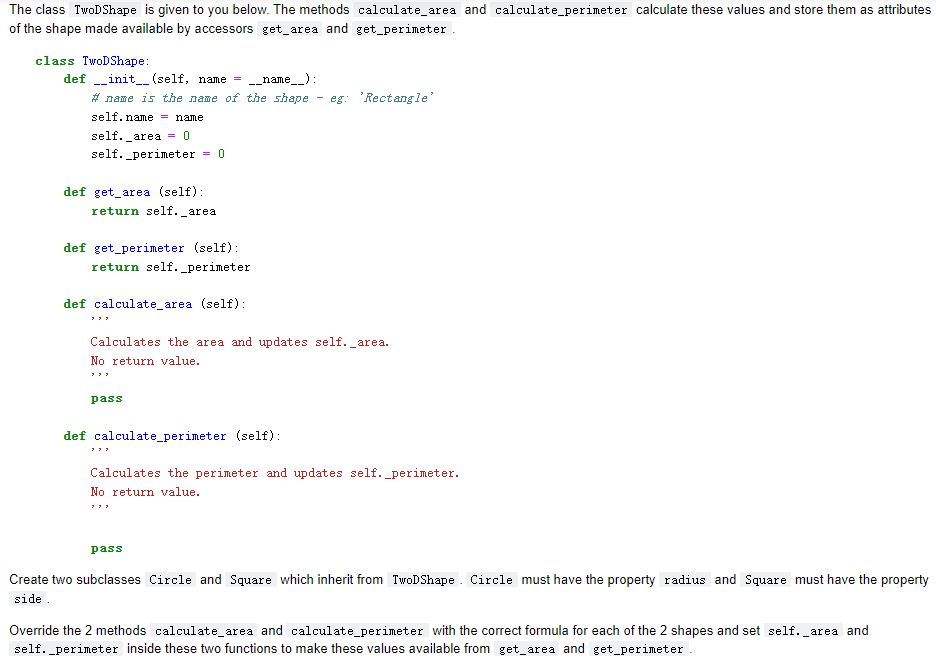Screen dimensions: 936x660
Task: Select the calculate_area function definition
Action: coord(143,303)
